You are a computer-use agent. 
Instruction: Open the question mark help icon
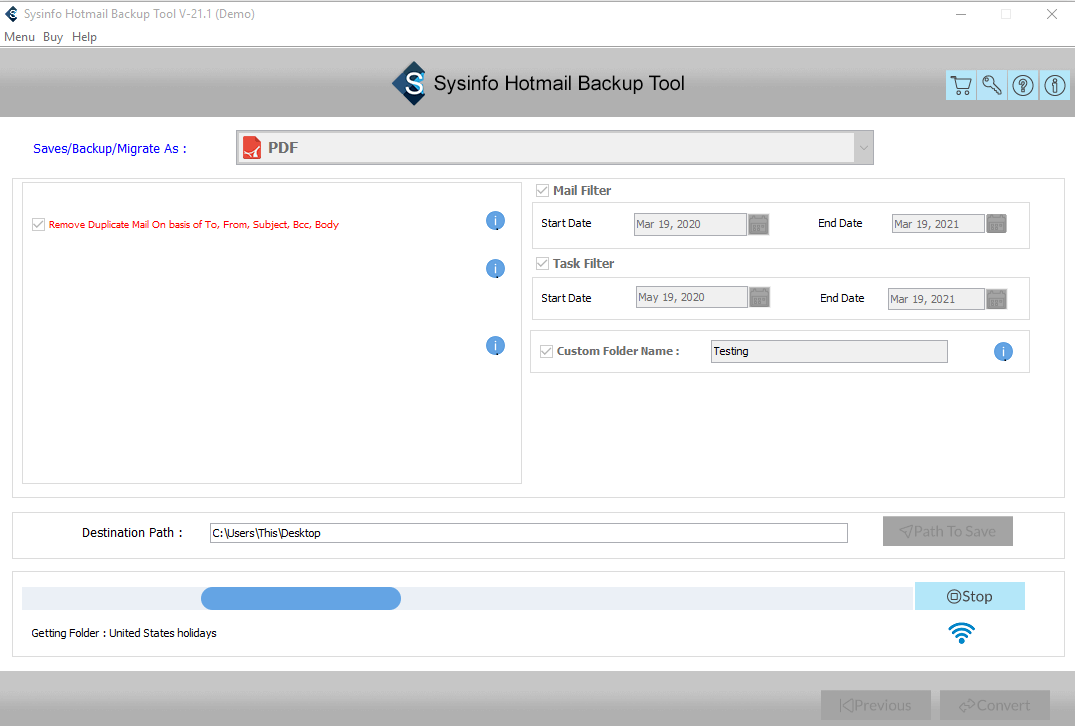(x=1023, y=85)
